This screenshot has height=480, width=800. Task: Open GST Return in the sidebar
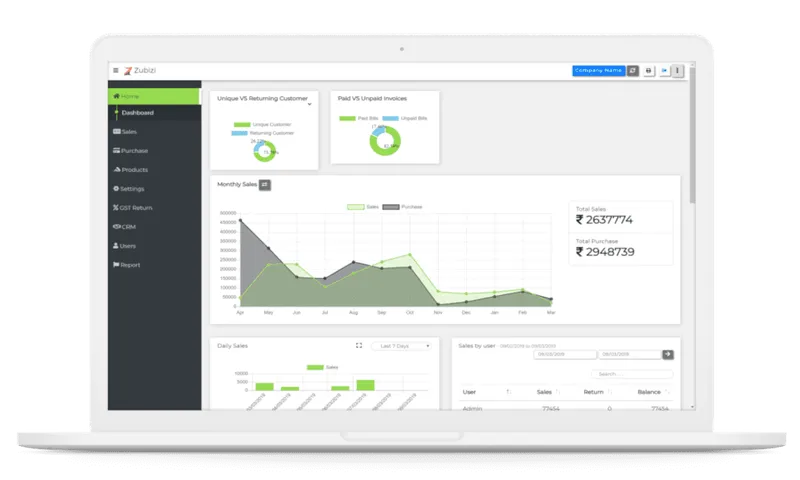pyautogui.click(x=133, y=208)
